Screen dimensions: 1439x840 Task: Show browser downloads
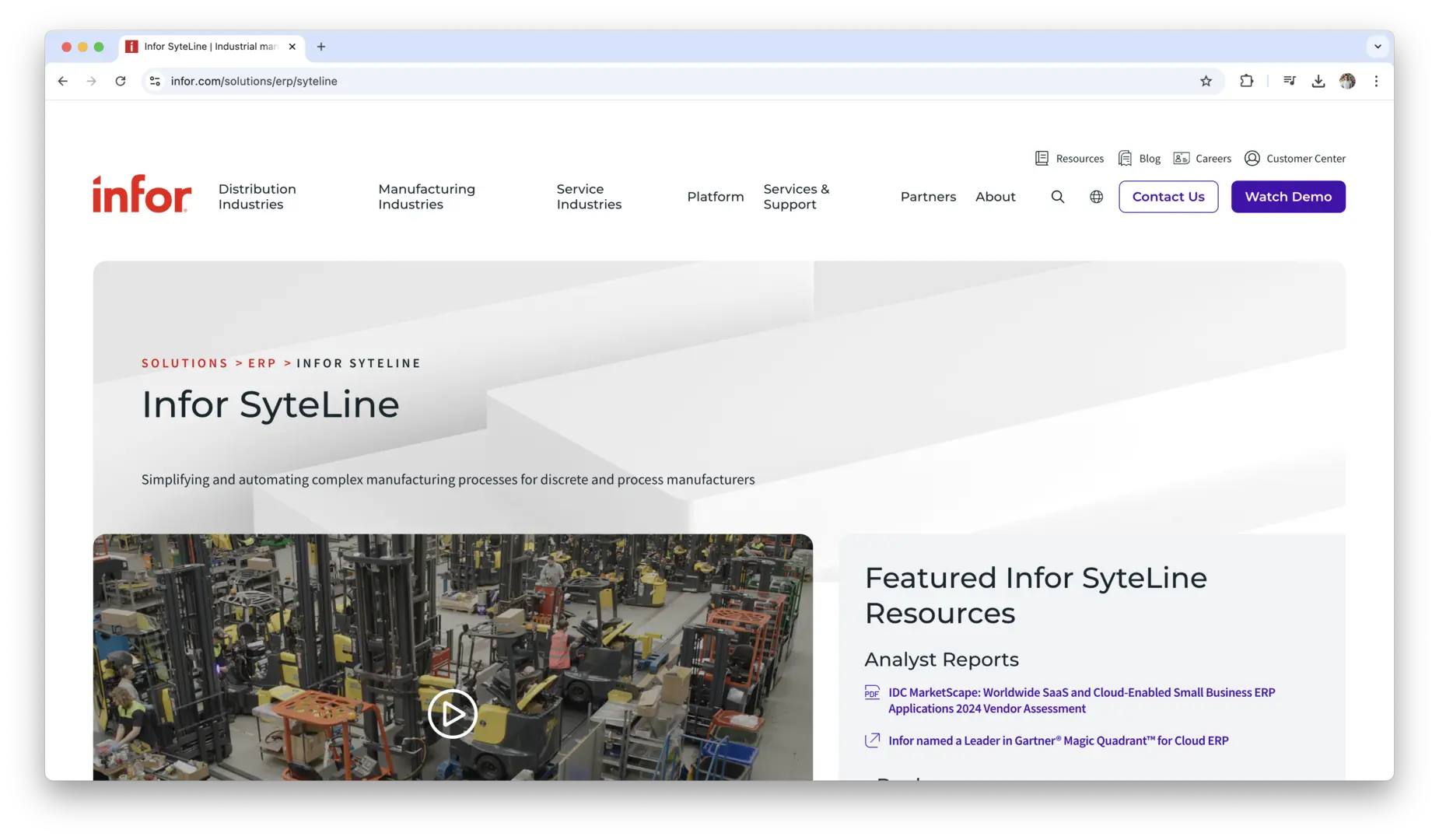pyautogui.click(x=1318, y=81)
